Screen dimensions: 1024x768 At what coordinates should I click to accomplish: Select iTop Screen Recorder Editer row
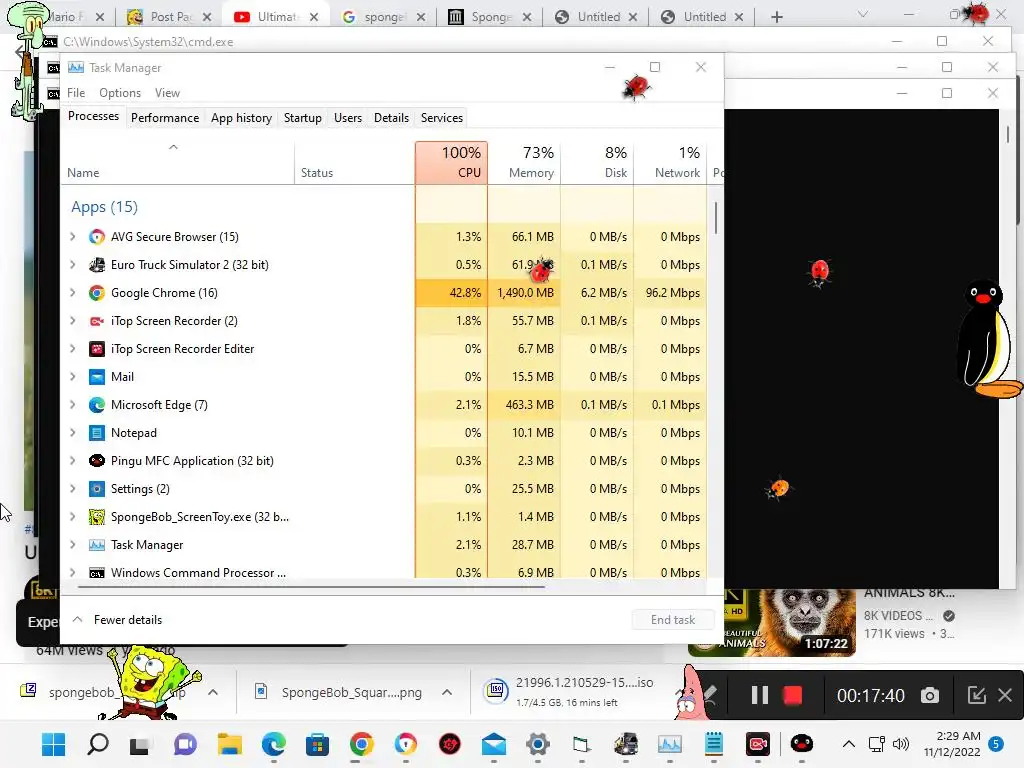pyautogui.click(x=384, y=349)
